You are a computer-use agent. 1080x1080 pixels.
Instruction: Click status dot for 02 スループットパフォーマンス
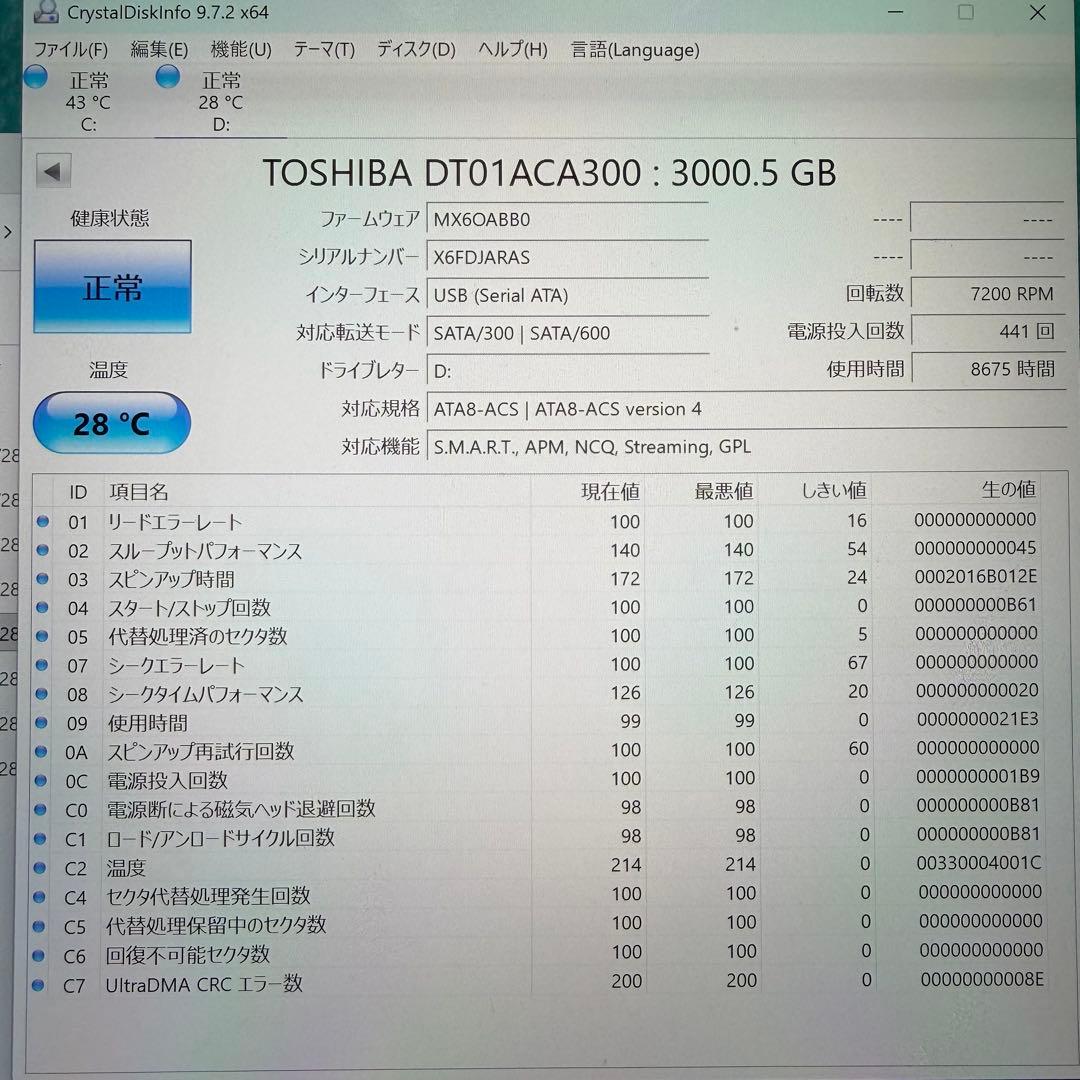[x=43, y=550]
